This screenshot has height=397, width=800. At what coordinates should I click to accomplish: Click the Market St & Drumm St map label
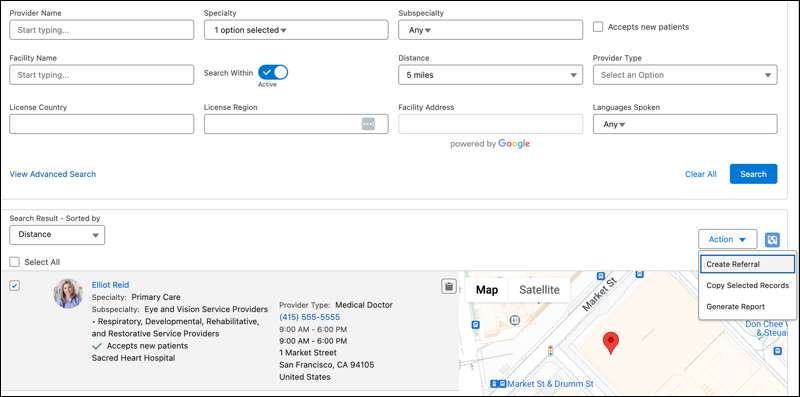(x=551, y=384)
